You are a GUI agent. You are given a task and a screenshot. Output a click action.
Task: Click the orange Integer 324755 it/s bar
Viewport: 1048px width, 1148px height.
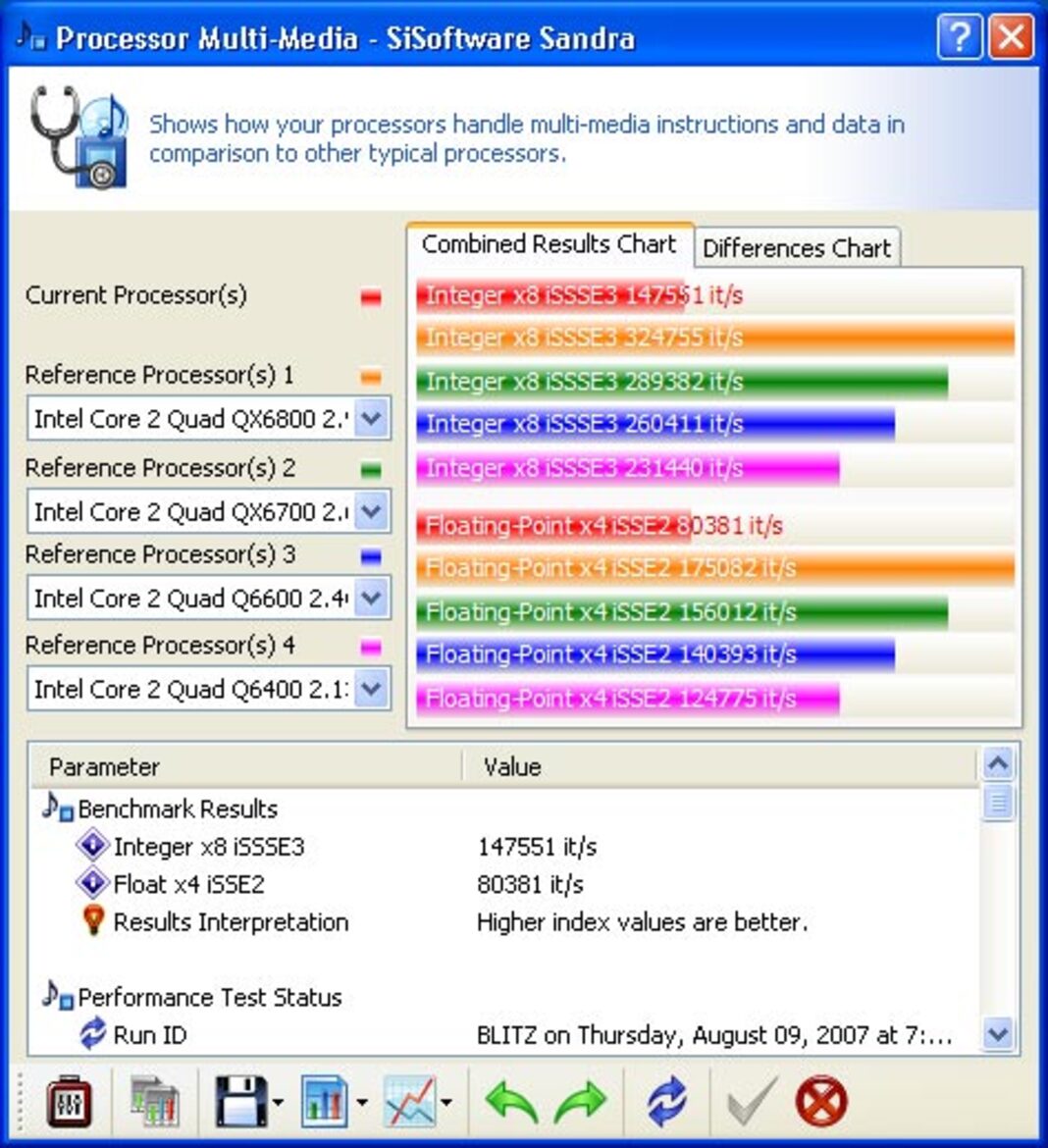(x=715, y=338)
